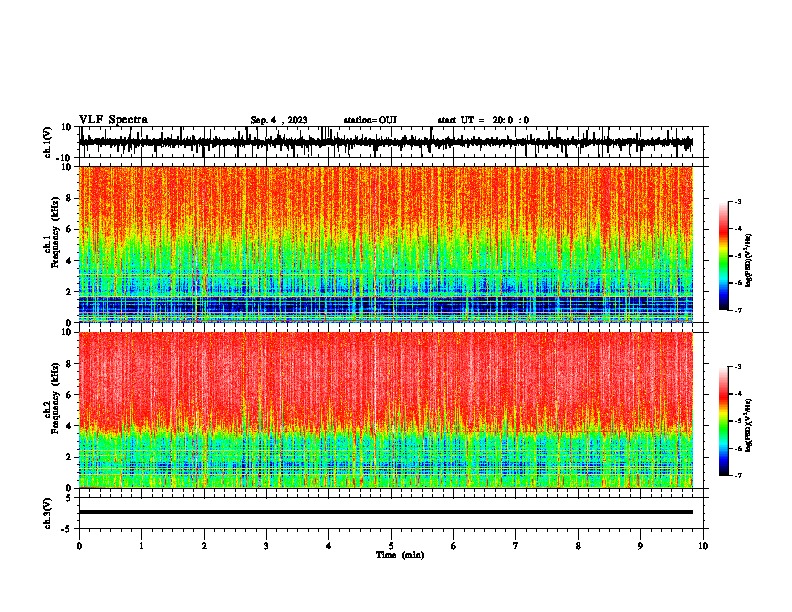Click the "VLF Spectra" title text

(x=113, y=119)
